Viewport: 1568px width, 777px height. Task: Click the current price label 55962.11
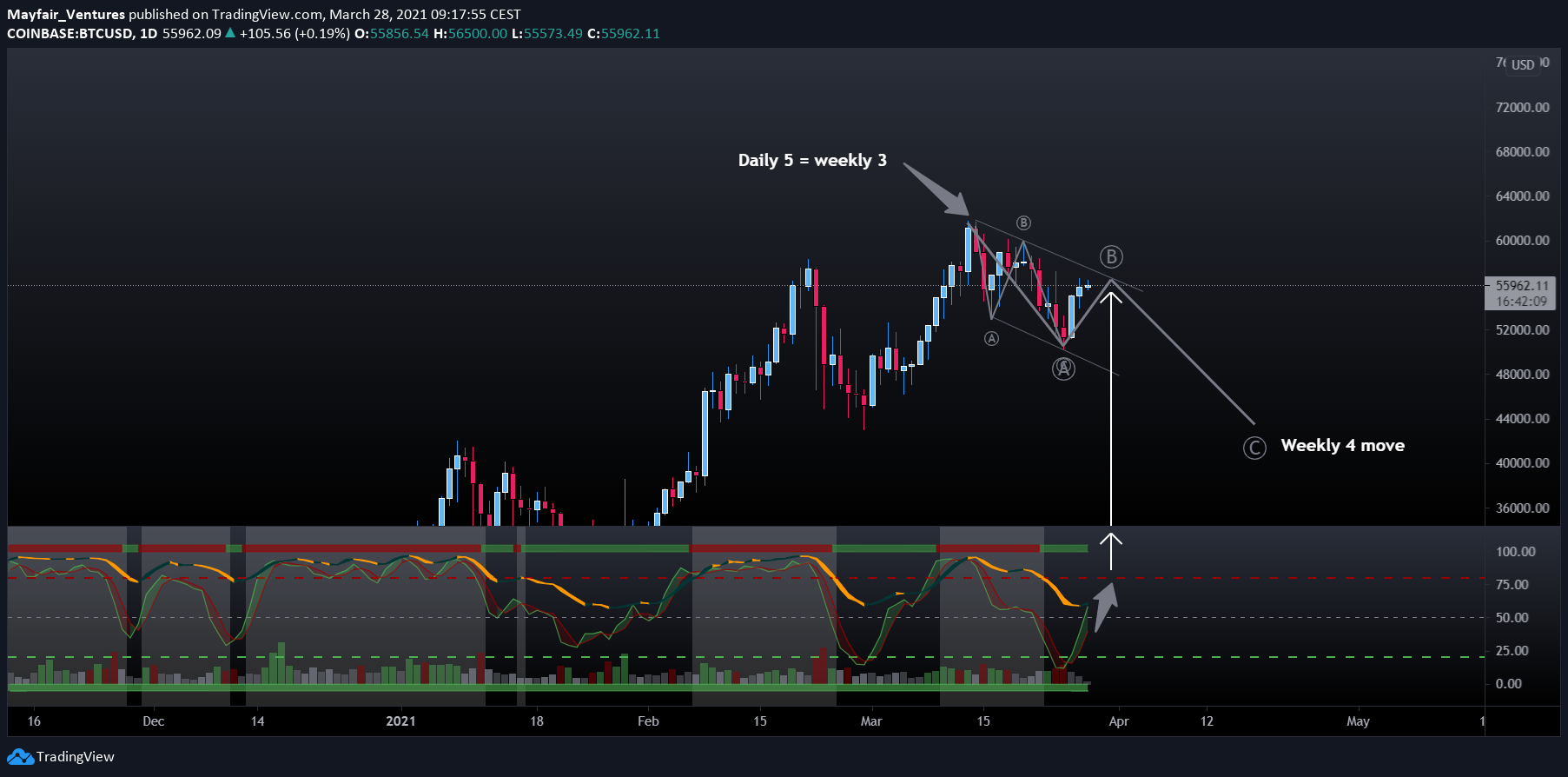1522,285
